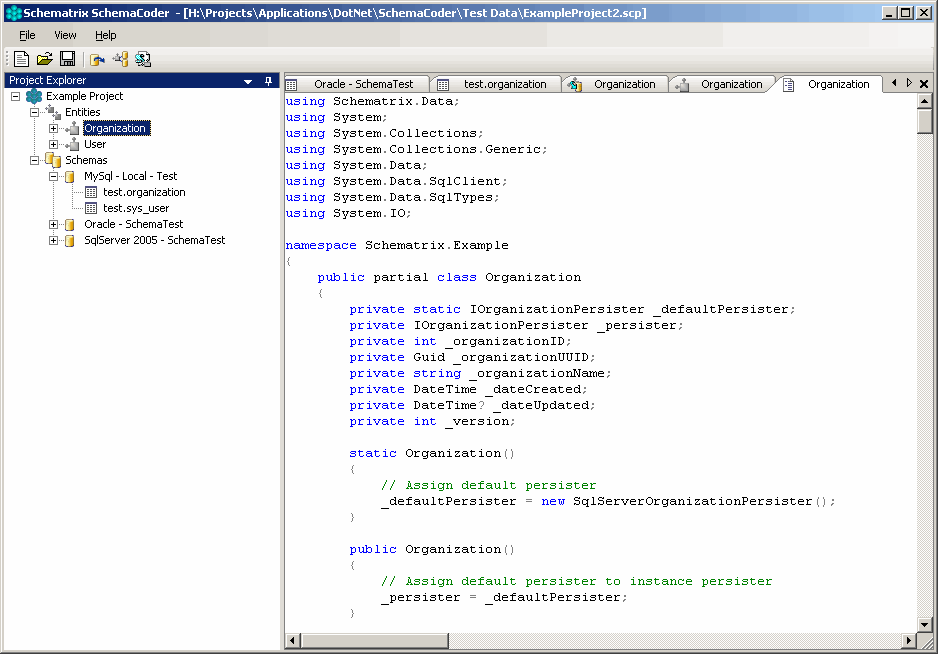Select the Organization entity label in the tree

[115, 128]
